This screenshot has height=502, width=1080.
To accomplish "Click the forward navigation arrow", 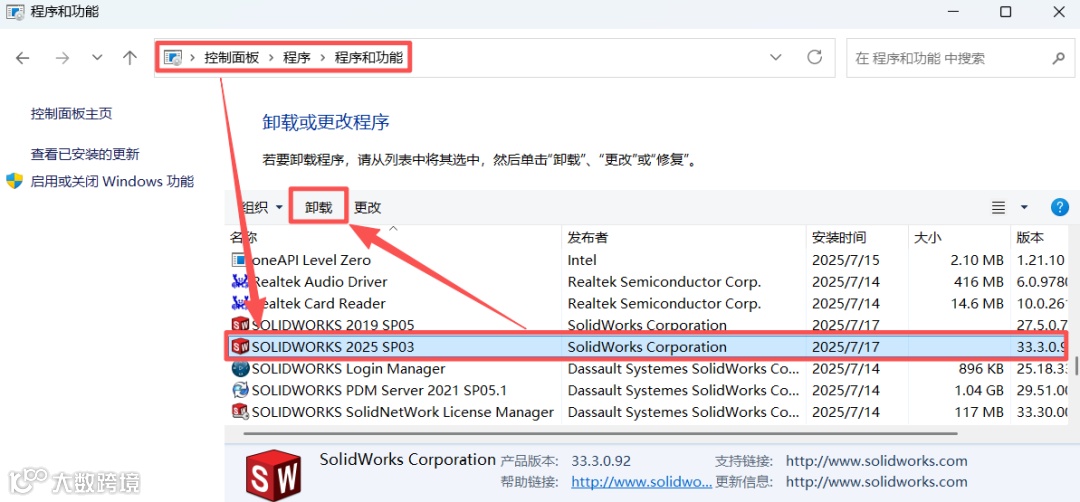I will 63,58.
